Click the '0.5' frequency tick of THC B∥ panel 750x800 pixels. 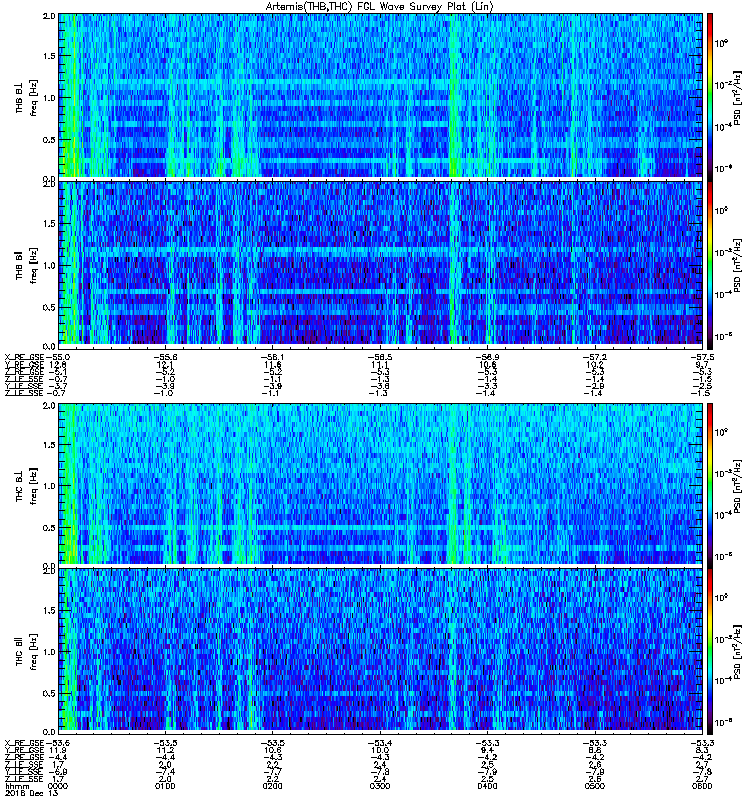(49, 694)
